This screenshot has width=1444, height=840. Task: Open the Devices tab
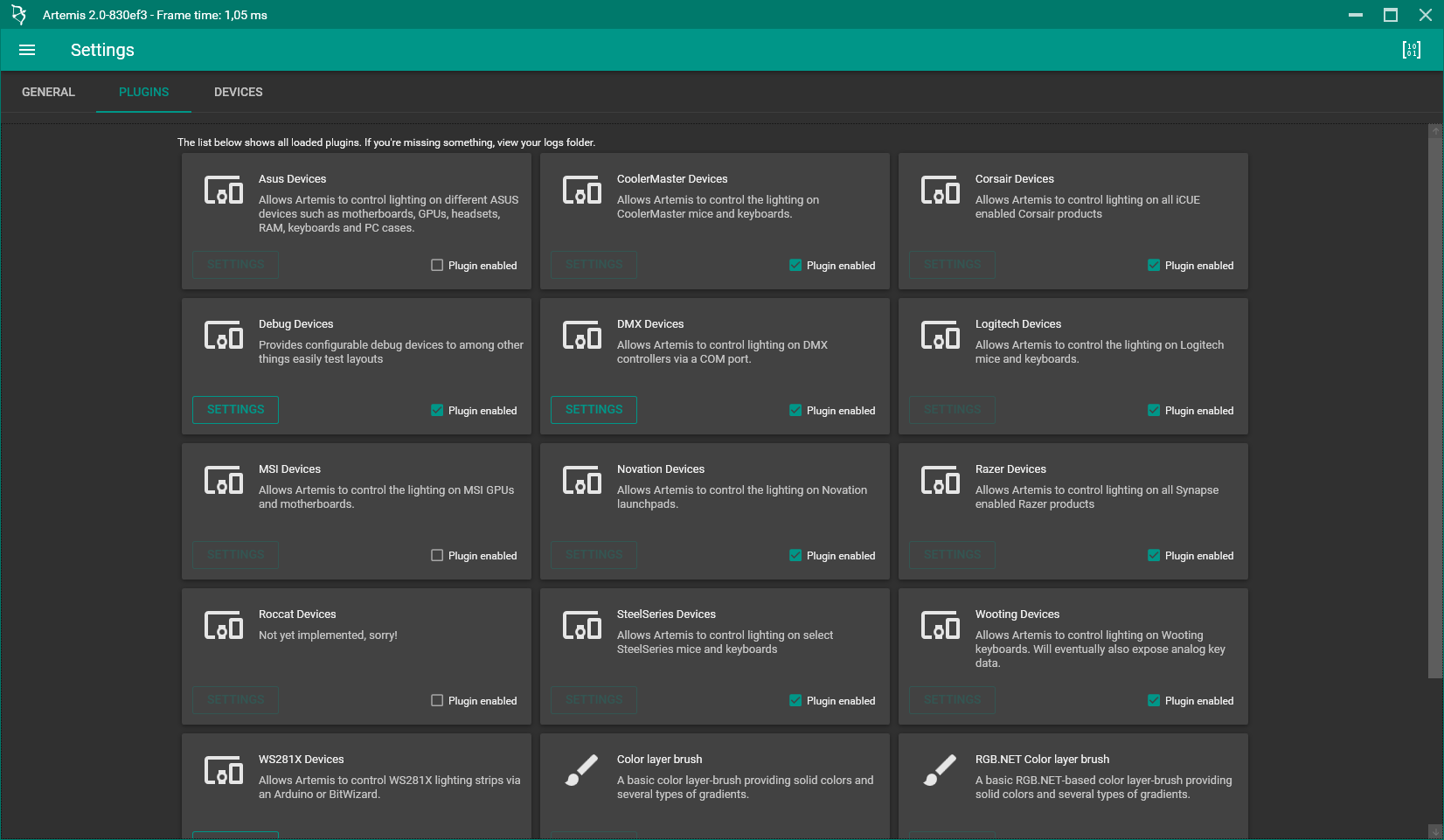point(239,92)
